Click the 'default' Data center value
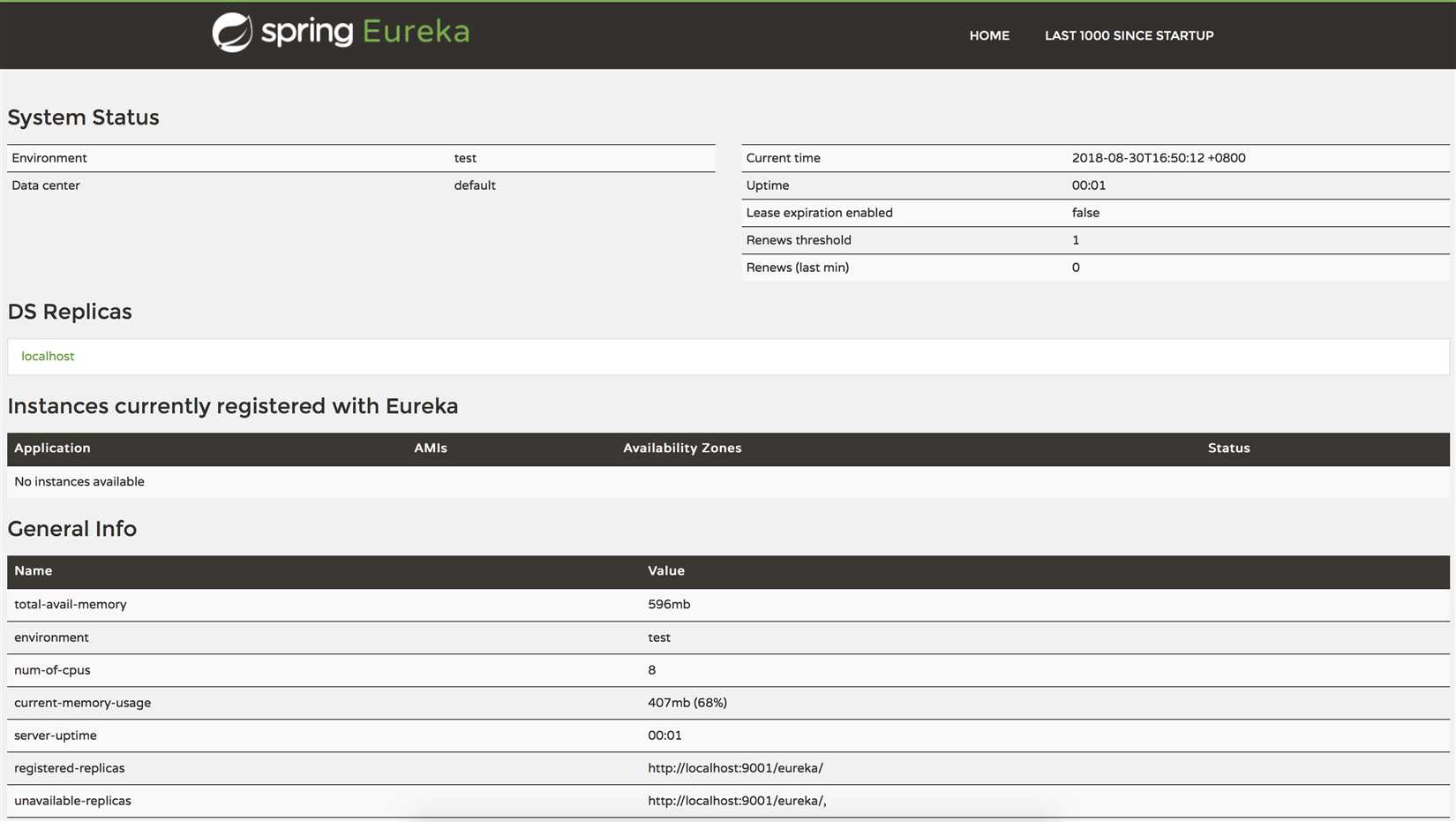This screenshot has width=1456, height=822. coord(475,185)
